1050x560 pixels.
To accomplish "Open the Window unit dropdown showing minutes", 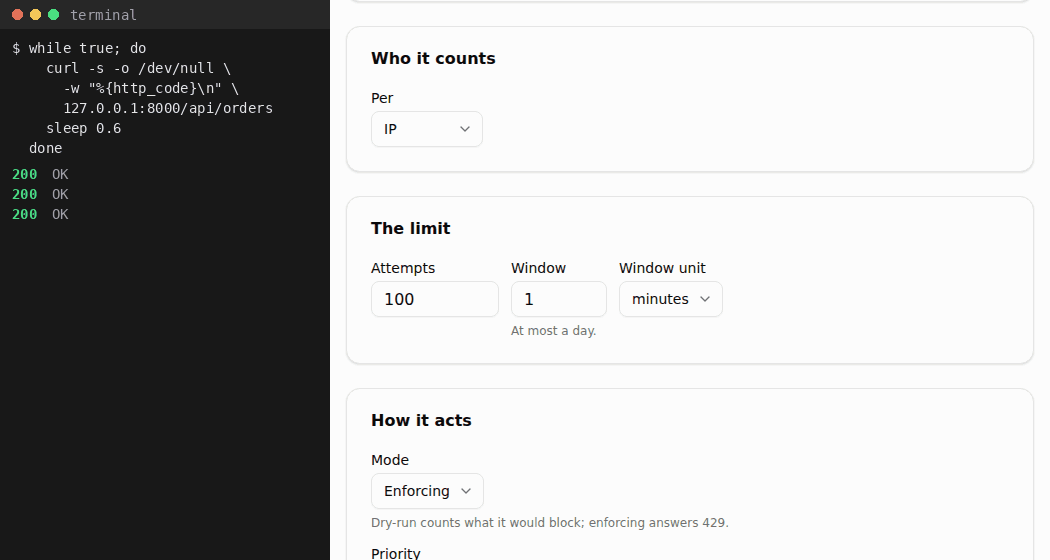I will 670,299.
